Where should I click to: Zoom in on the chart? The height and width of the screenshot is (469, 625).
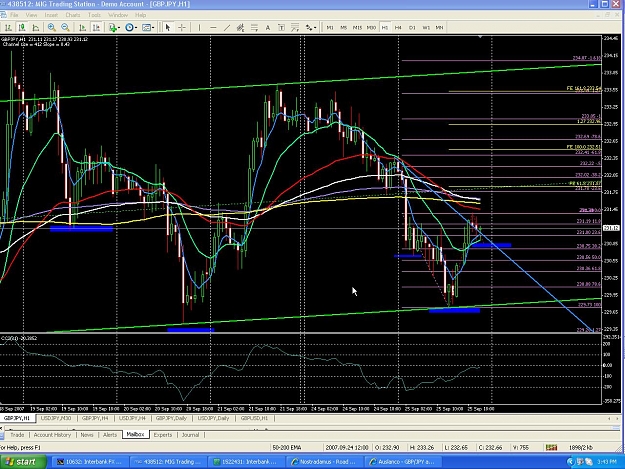pos(51,27)
